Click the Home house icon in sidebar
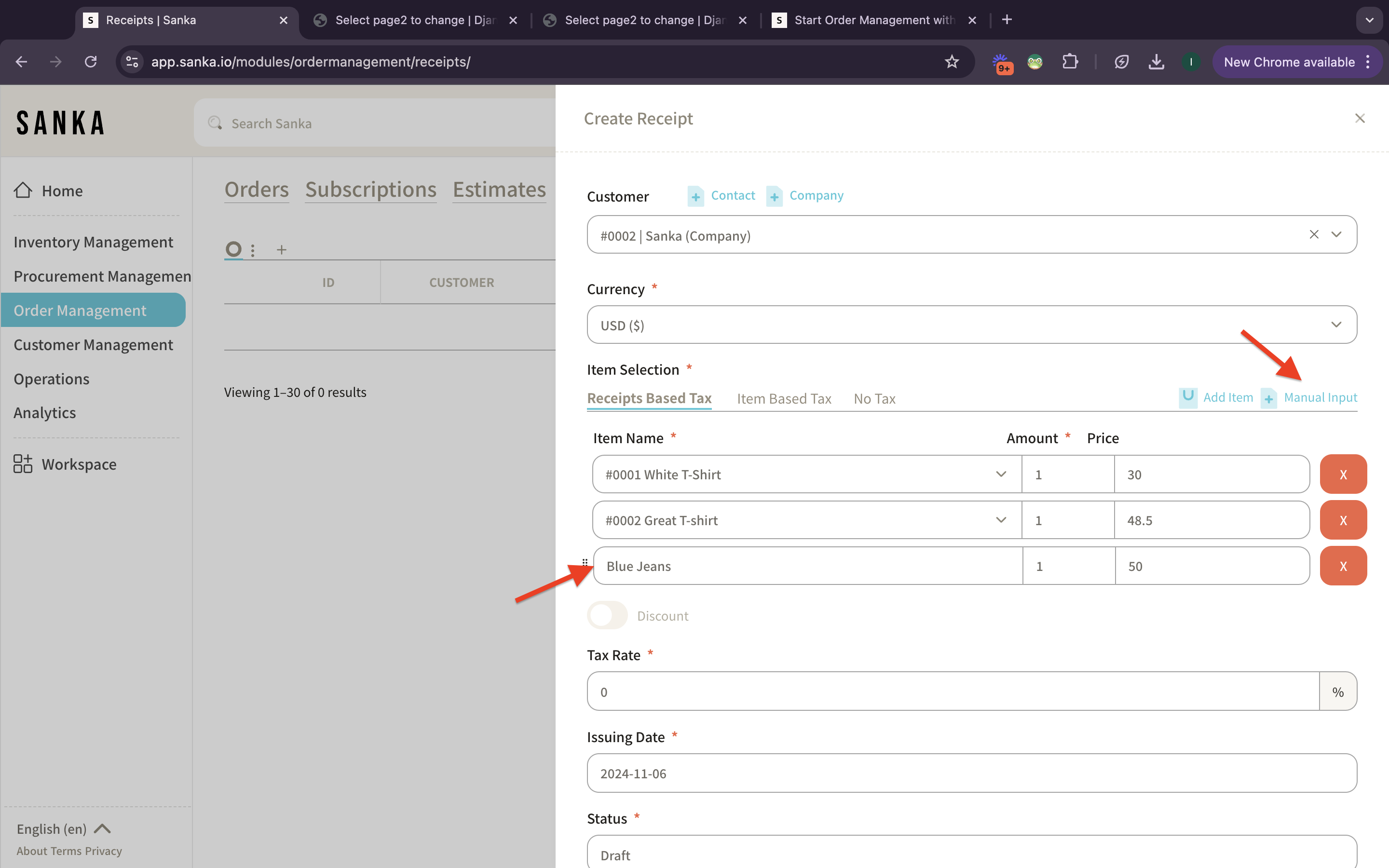Screen dimensions: 1389x868 coord(23,190)
